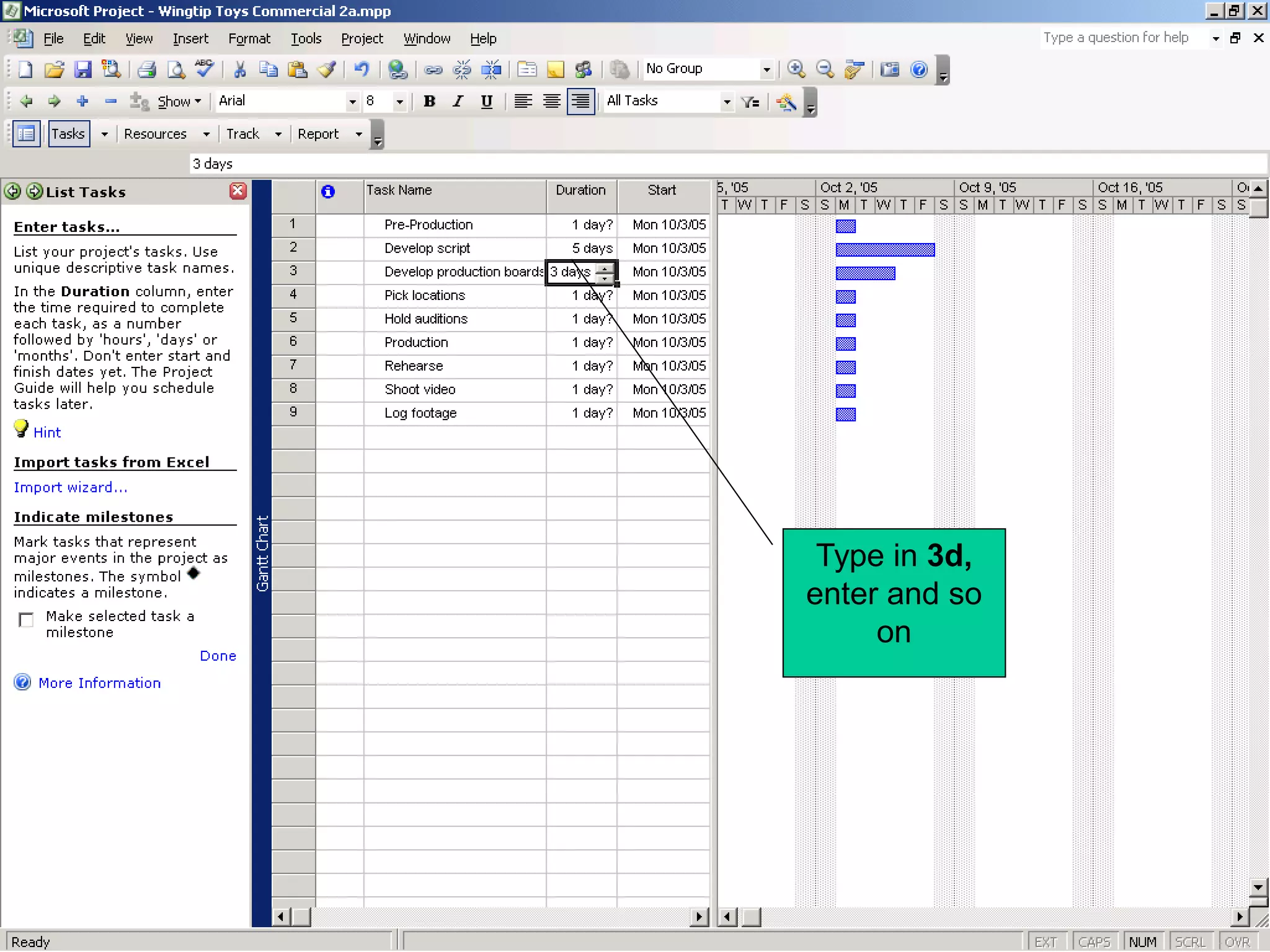Click the Done link in the side pane
Viewport: 1270px width, 952px height.
(x=218, y=656)
